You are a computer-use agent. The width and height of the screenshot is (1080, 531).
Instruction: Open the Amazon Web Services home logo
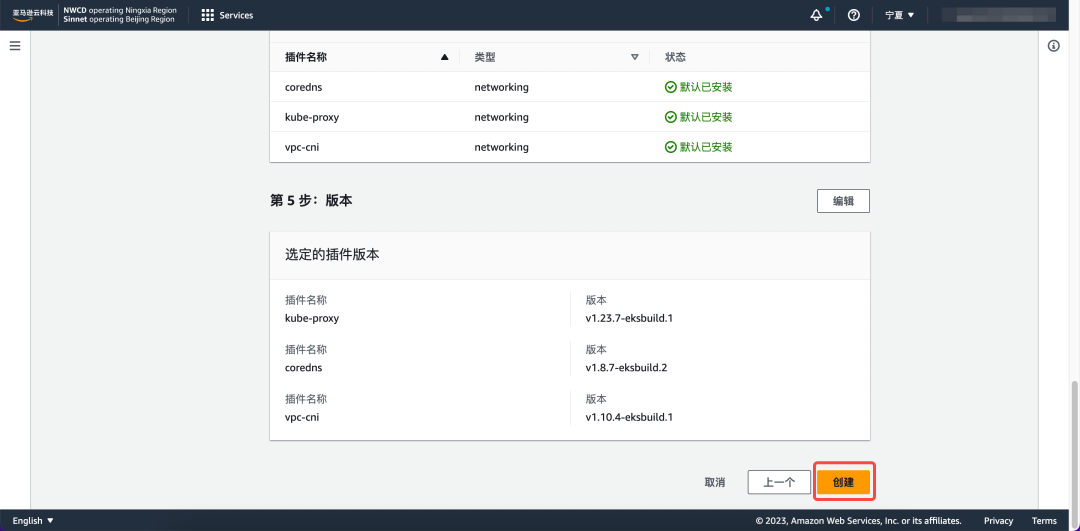(33, 14)
